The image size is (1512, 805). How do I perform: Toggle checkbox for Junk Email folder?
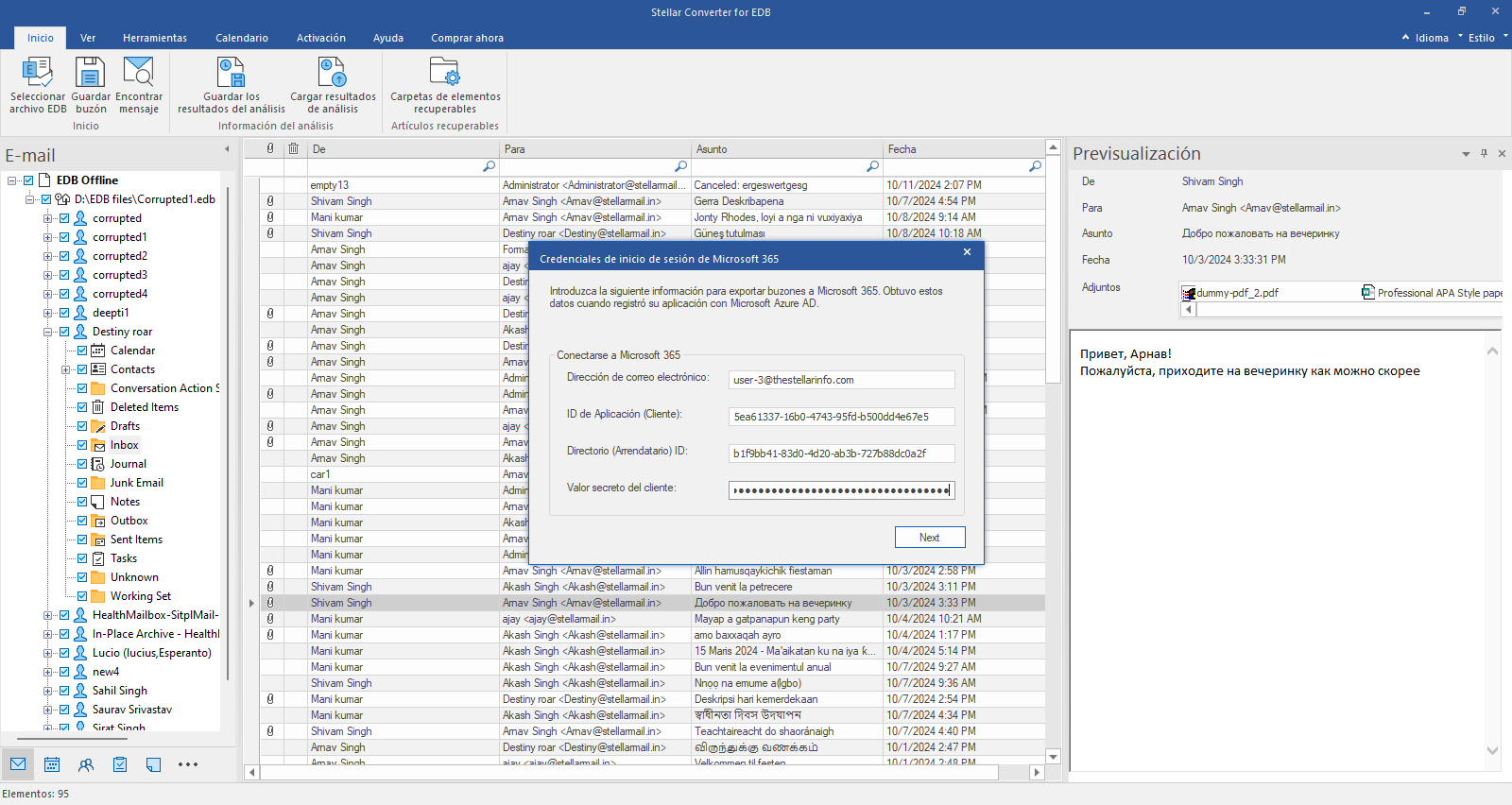click(x=82, y=483)
